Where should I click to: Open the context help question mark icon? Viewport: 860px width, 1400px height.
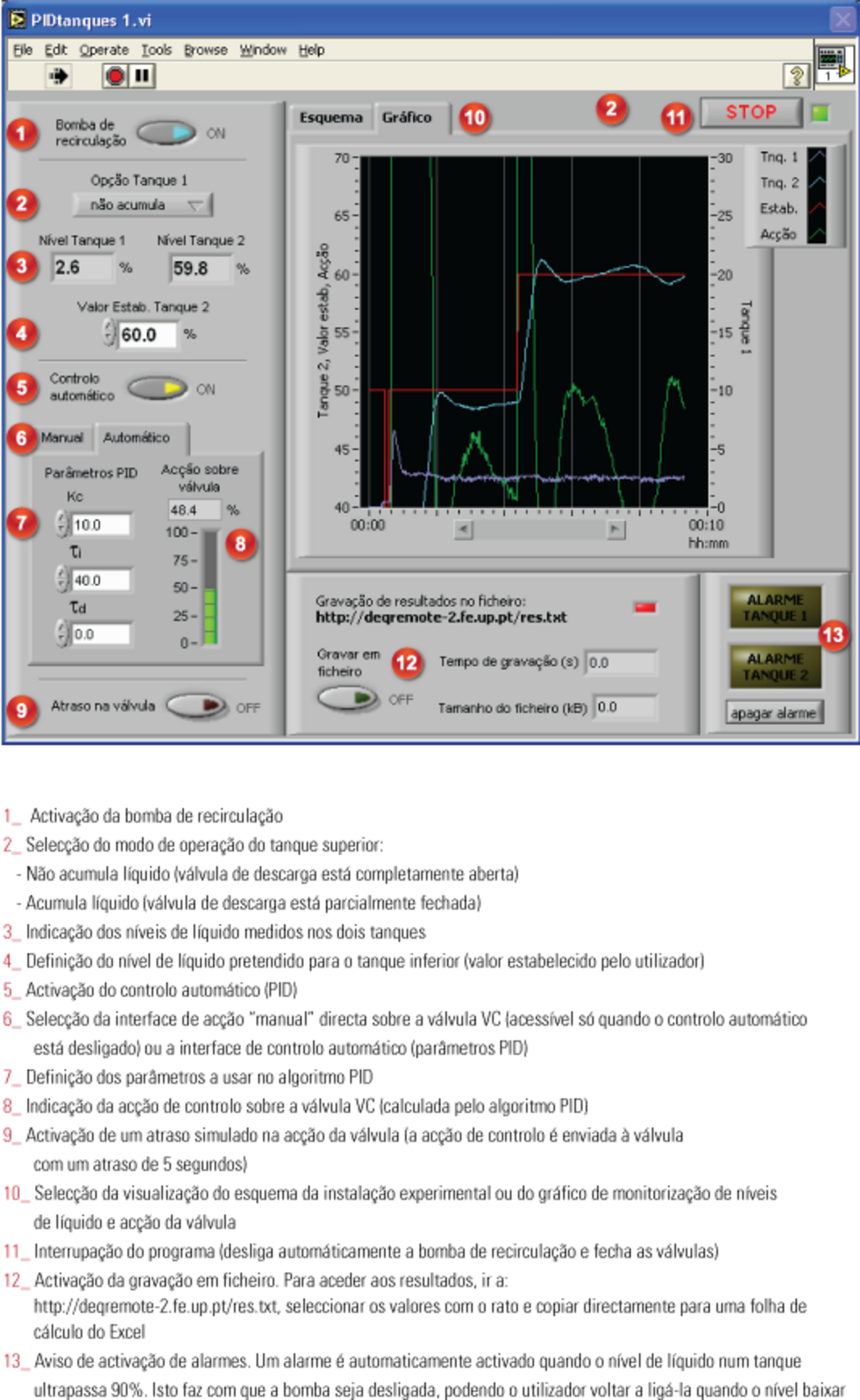click(x=795, y=76)
